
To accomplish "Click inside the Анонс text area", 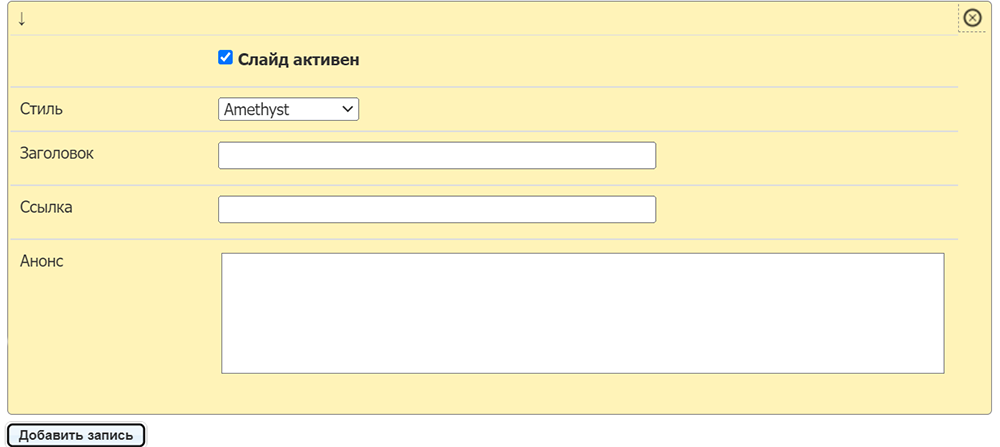I will [582, 313].
